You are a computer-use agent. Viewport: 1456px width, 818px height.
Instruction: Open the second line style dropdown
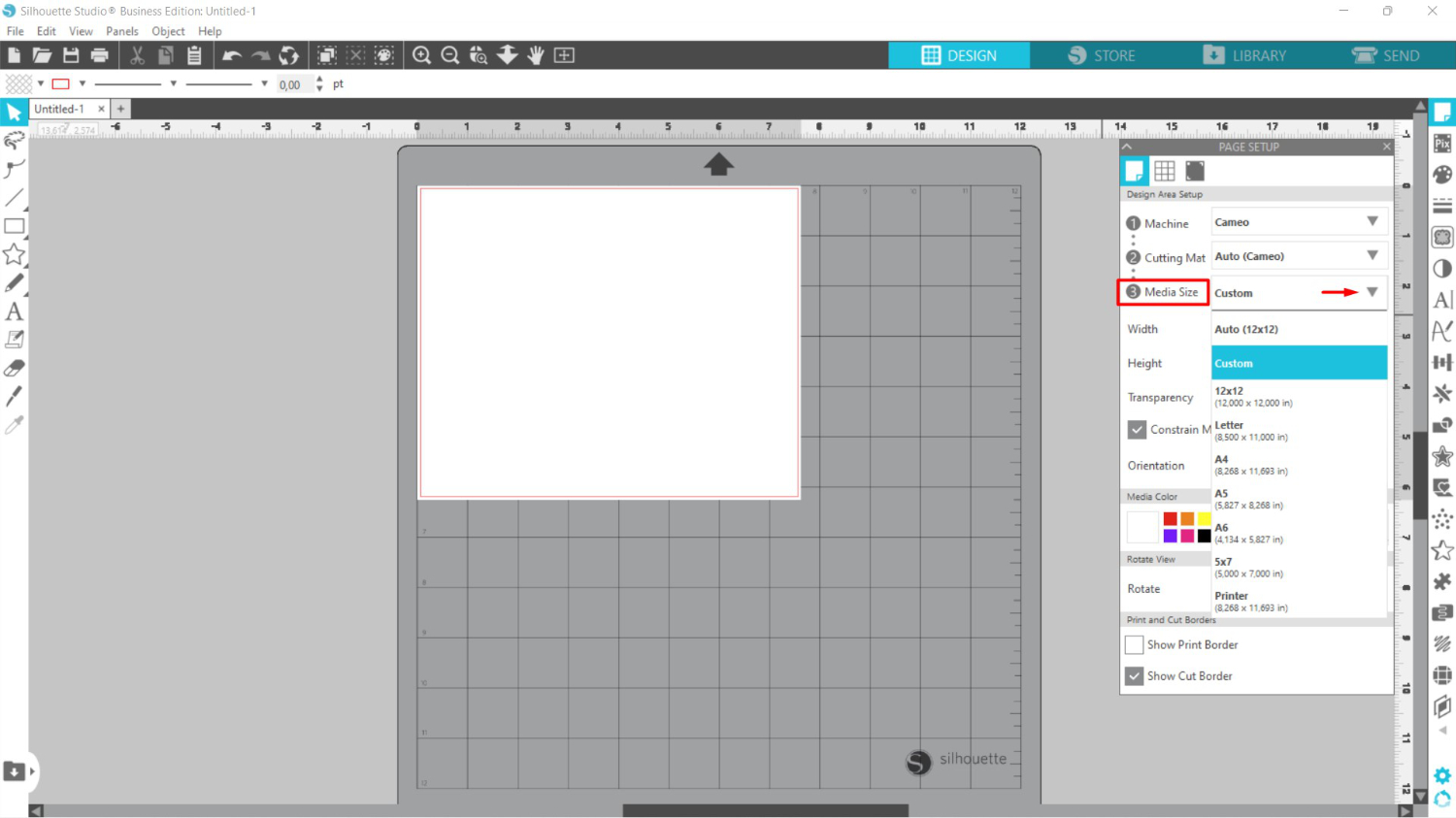(x=226, y=83)
